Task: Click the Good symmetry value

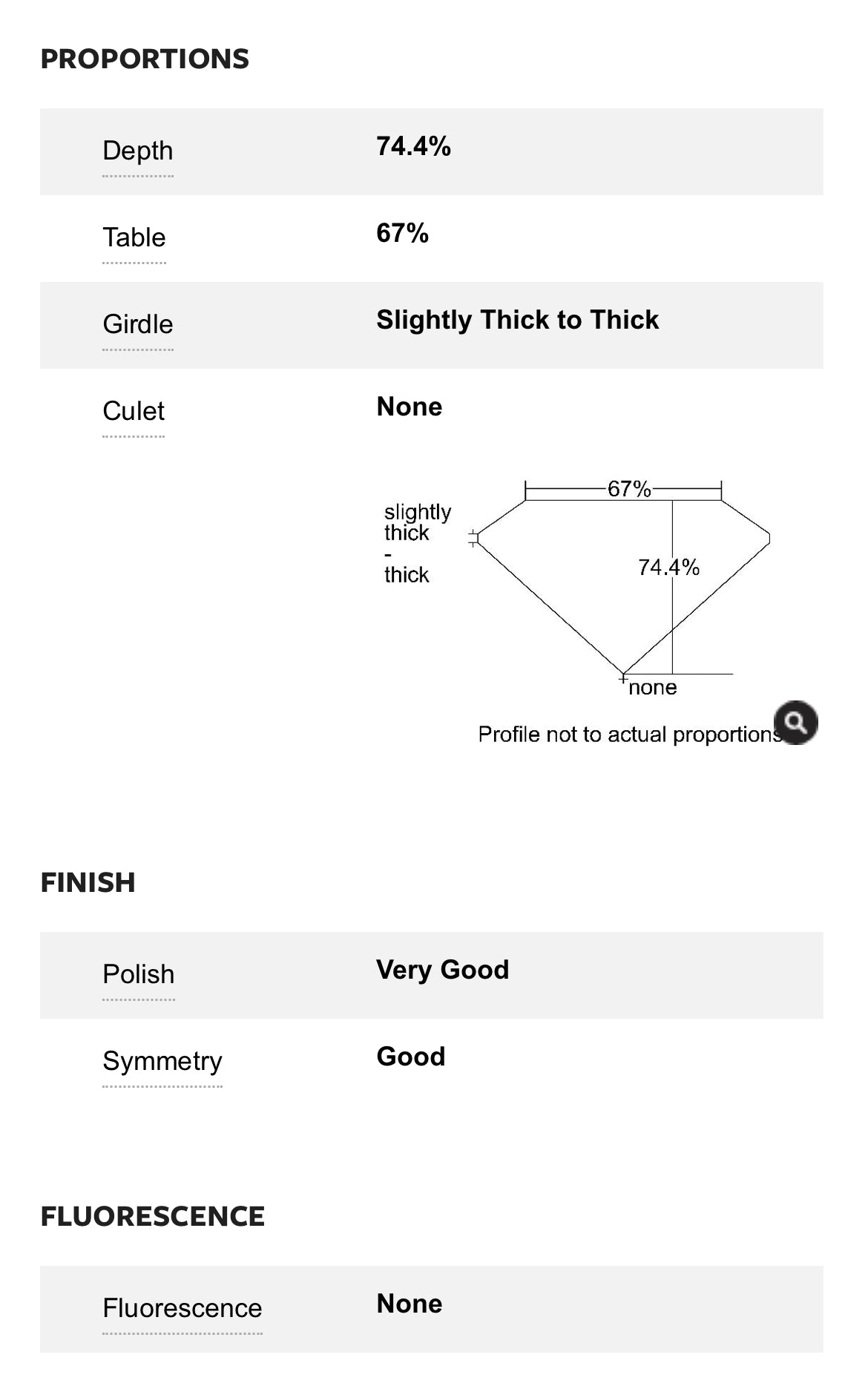Action: pyautogui.click(x=411, y=1057)
